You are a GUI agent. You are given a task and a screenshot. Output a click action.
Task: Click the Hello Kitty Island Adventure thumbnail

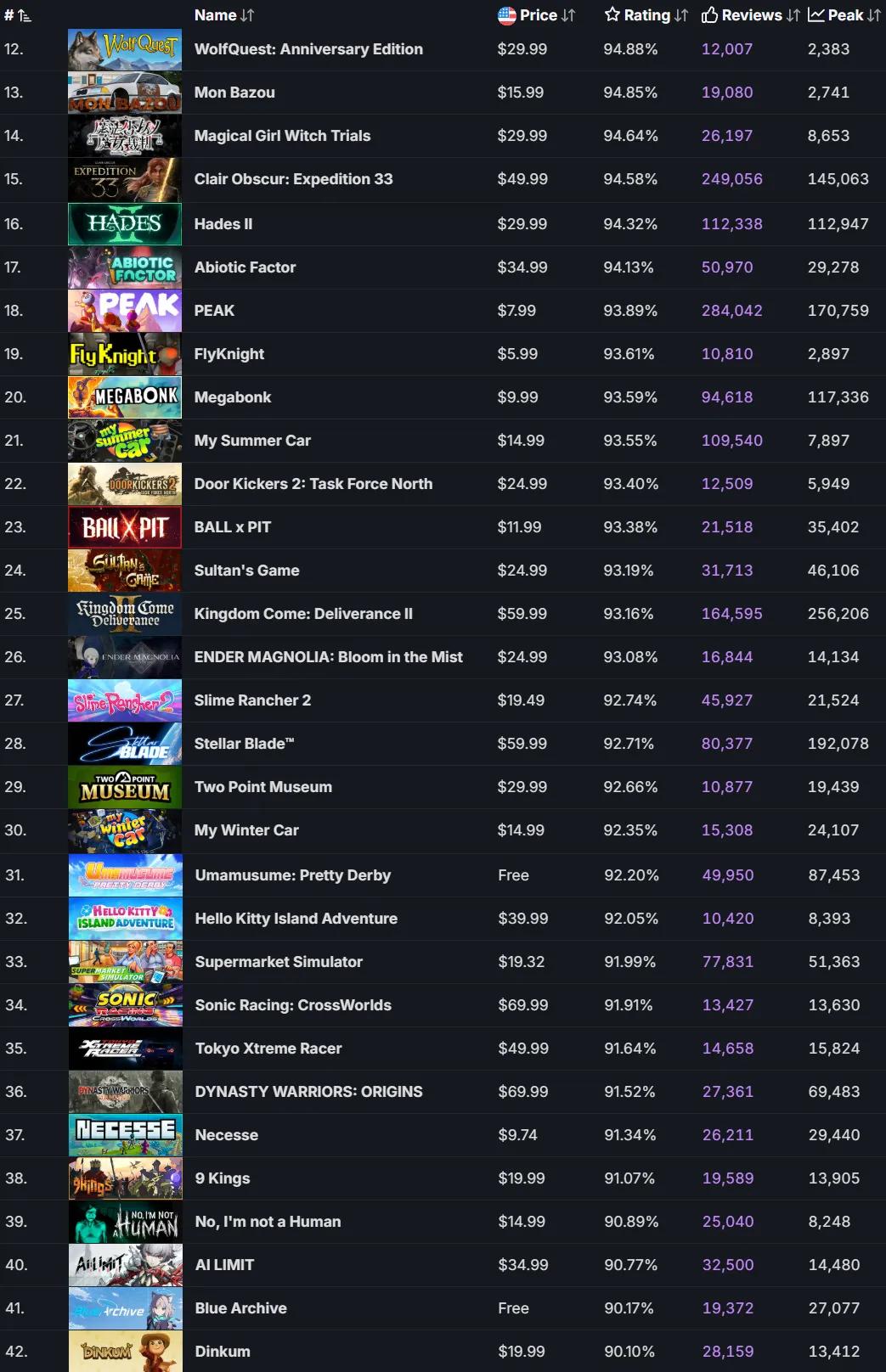[125, 919]
